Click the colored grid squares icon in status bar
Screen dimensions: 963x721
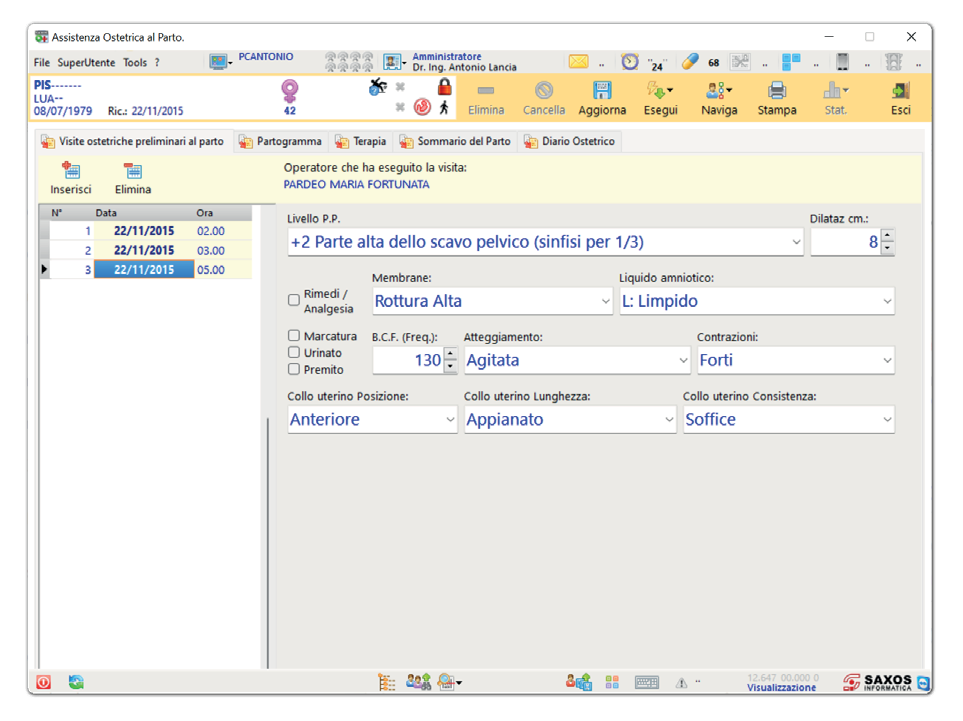pos(612,682)
